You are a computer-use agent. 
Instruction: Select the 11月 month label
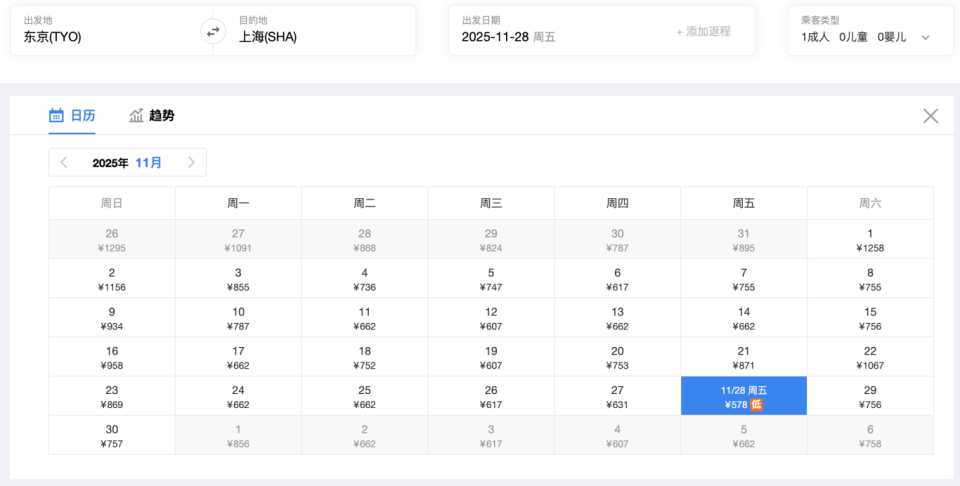coord(149,162)
